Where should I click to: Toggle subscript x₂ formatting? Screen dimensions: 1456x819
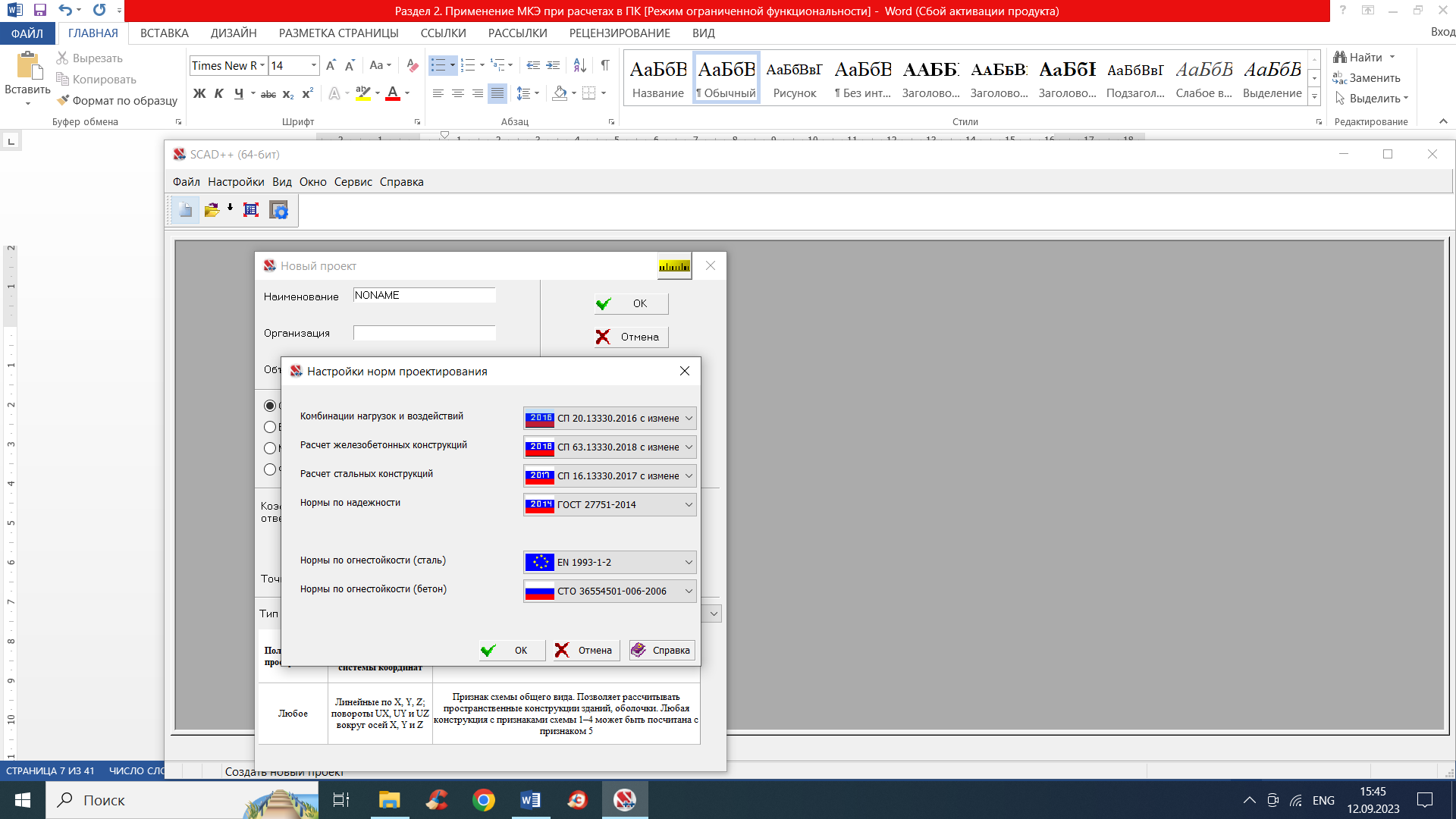(288, 94)
